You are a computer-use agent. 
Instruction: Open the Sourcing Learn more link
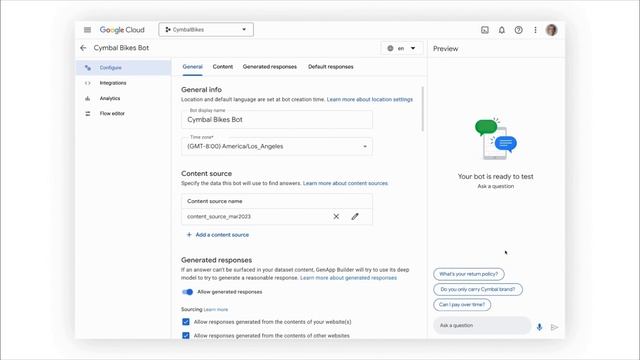[x=216, y=309]
